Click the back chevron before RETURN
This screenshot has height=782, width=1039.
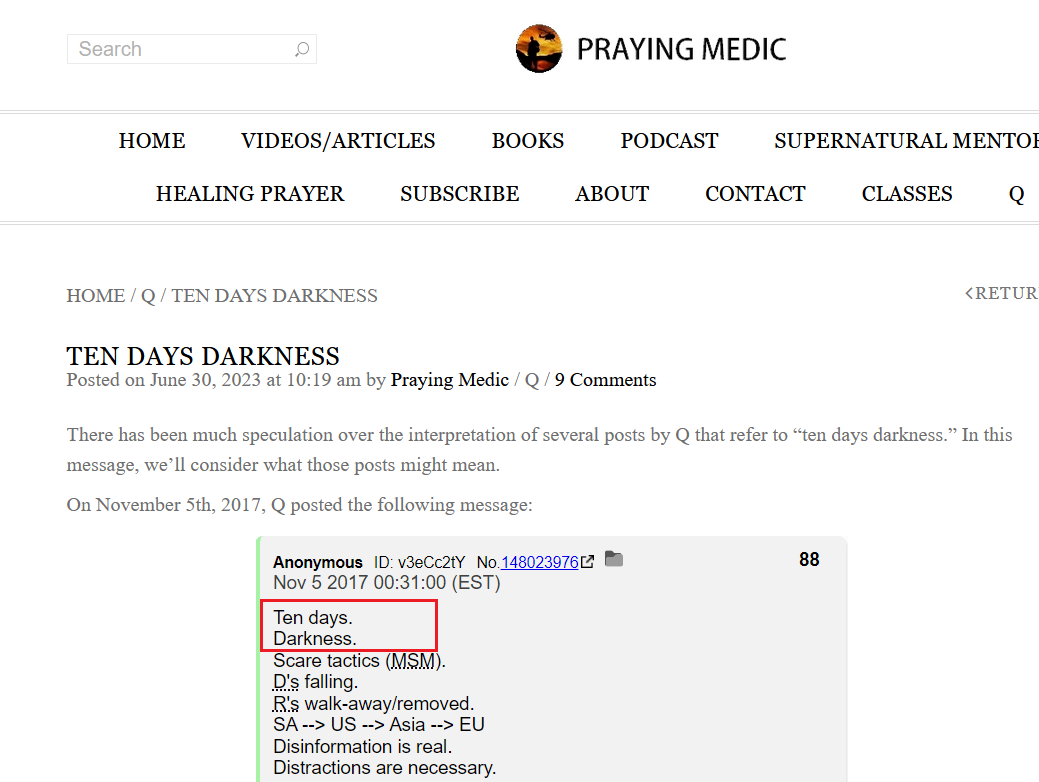click(x=969, y=293)
